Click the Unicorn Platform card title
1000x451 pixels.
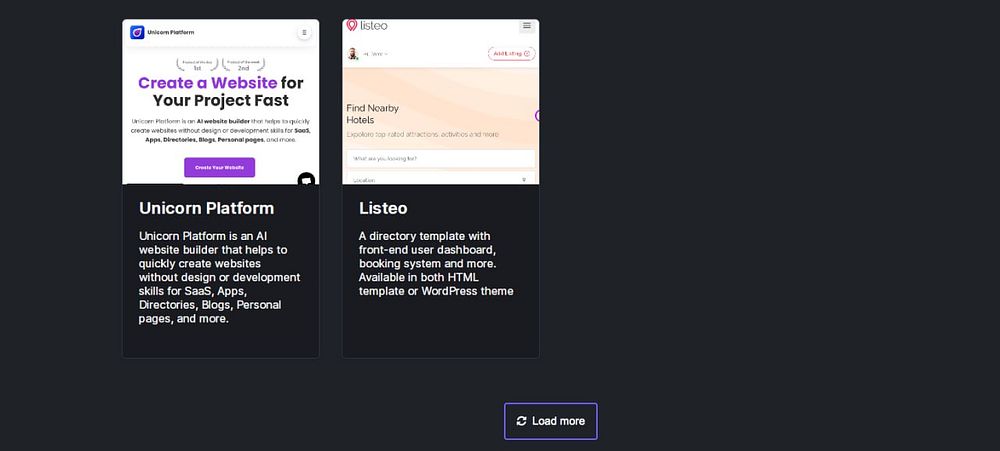(207, 208)
